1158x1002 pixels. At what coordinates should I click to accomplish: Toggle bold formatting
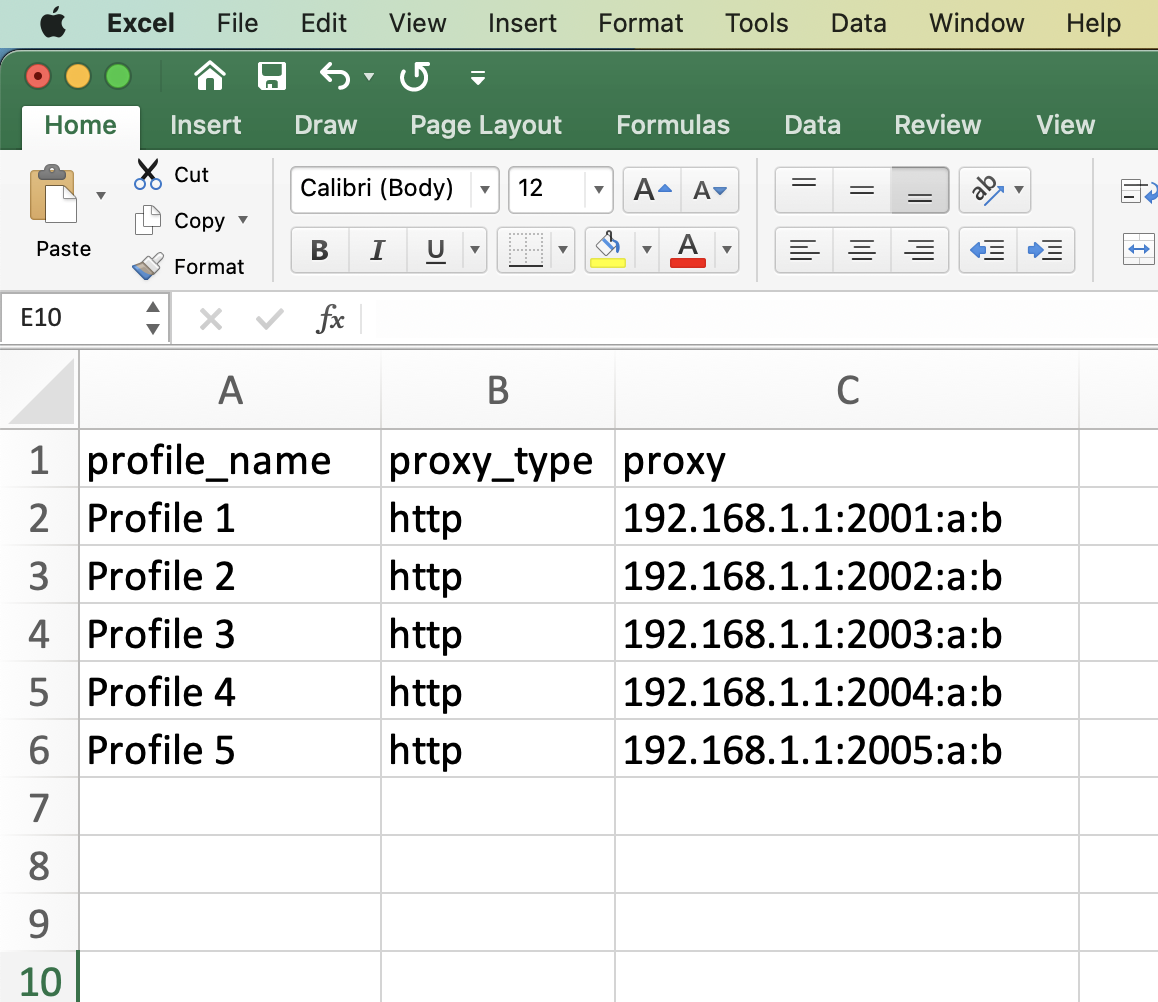point(320,250)
